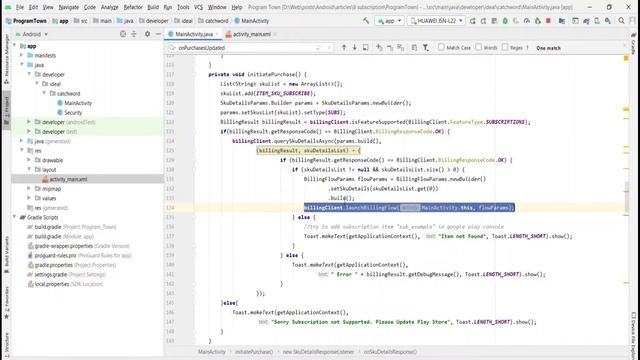This screenshot has width=640, height=360.
Task: Click Select All Occurrences icon in find bar
Action: click(400, 48)
